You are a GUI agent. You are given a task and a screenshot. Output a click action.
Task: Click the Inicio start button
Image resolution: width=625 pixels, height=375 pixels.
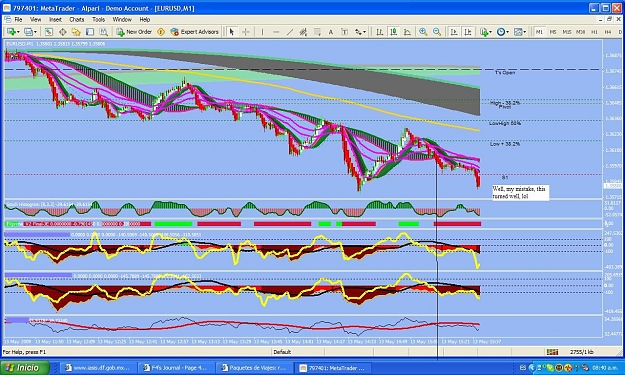25,367
